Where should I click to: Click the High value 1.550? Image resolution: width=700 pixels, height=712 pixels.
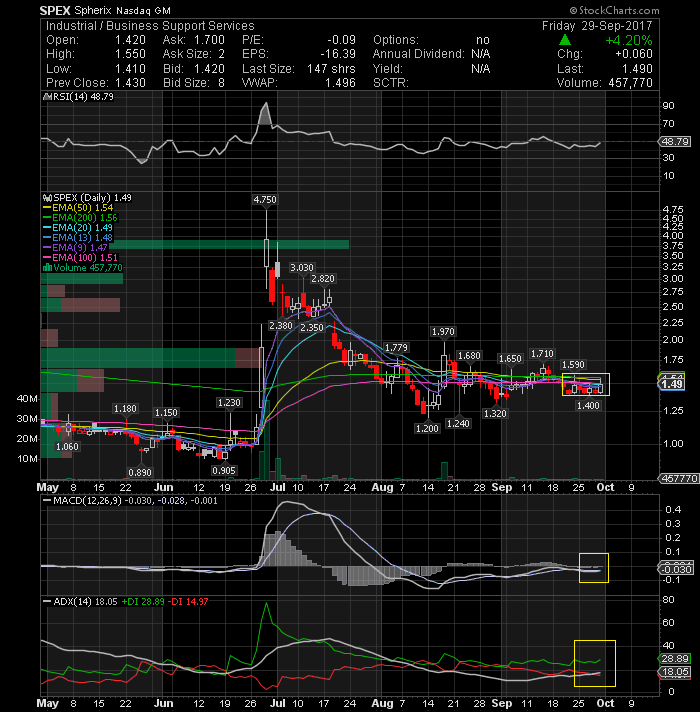coord(130,54)
